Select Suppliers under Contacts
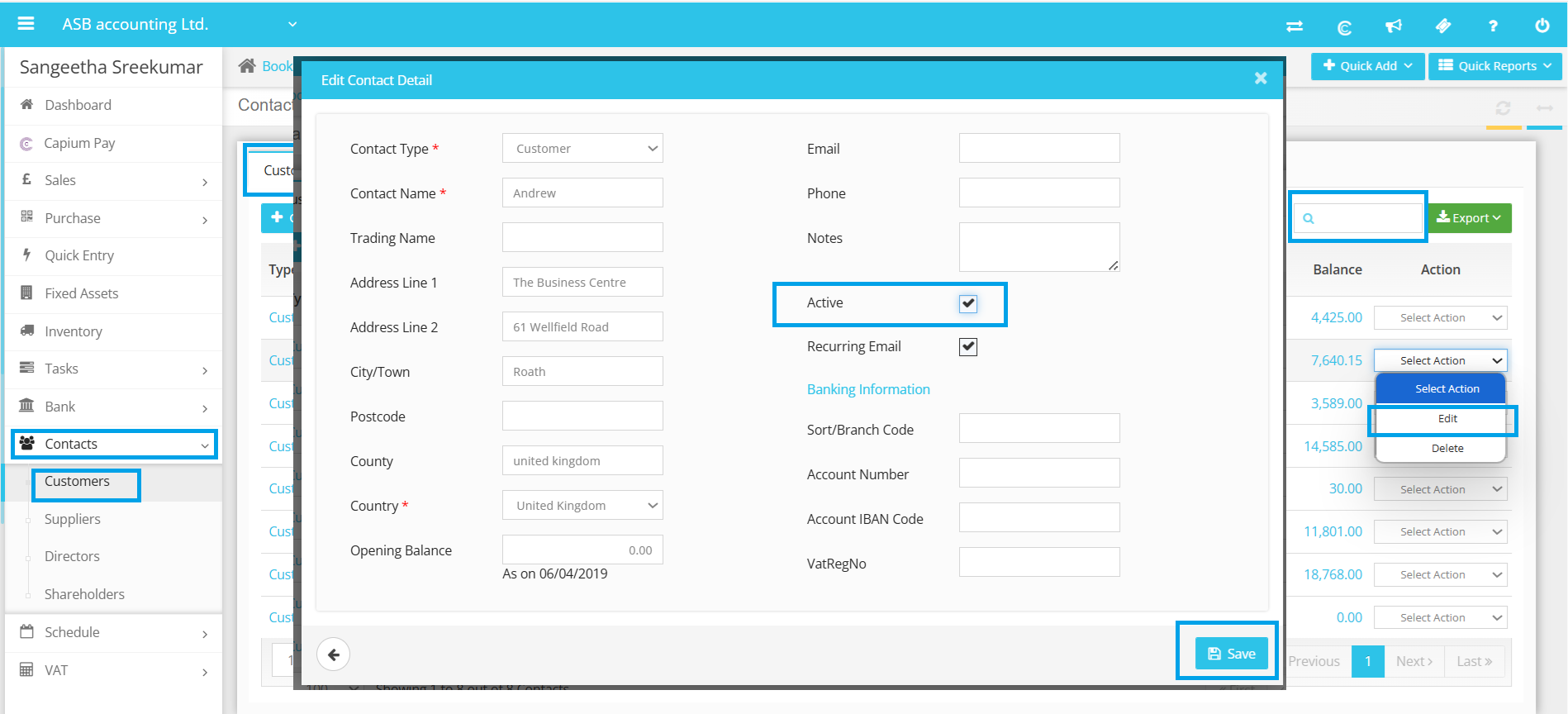The image size is (1568, 714). (x=73, y=519)
